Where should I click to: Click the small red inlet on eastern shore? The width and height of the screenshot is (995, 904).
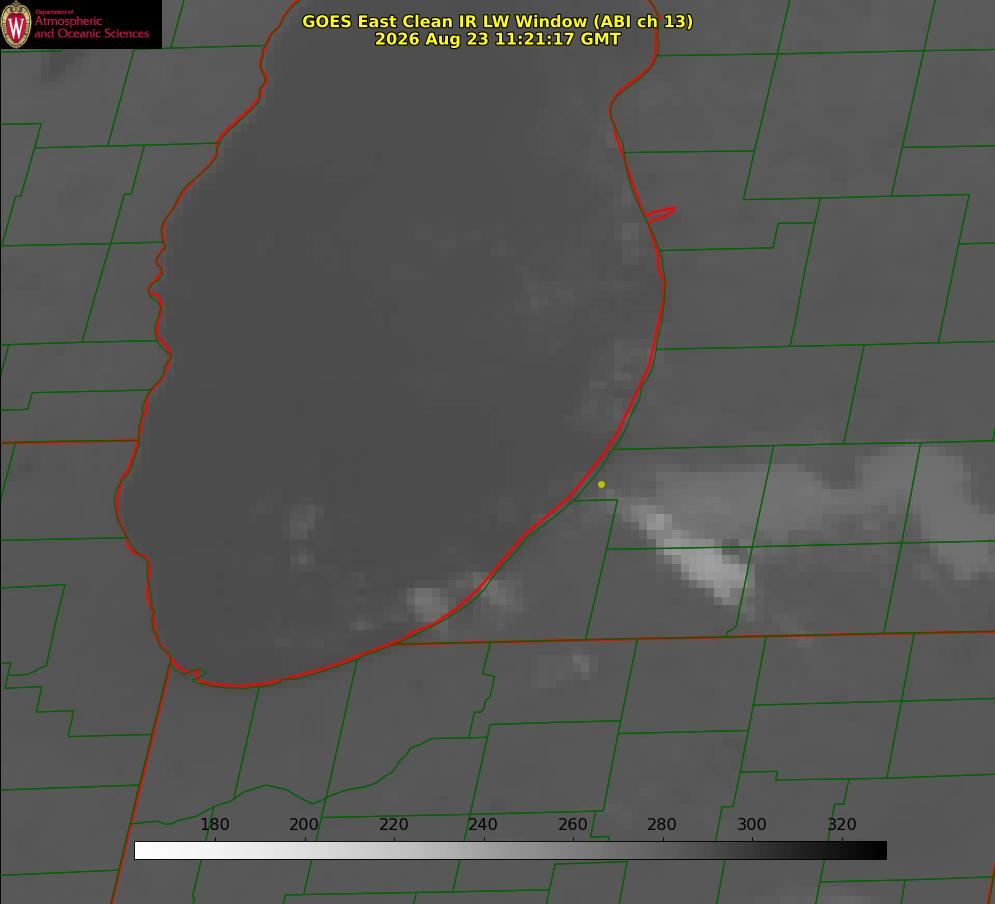(x=660, y=214)
